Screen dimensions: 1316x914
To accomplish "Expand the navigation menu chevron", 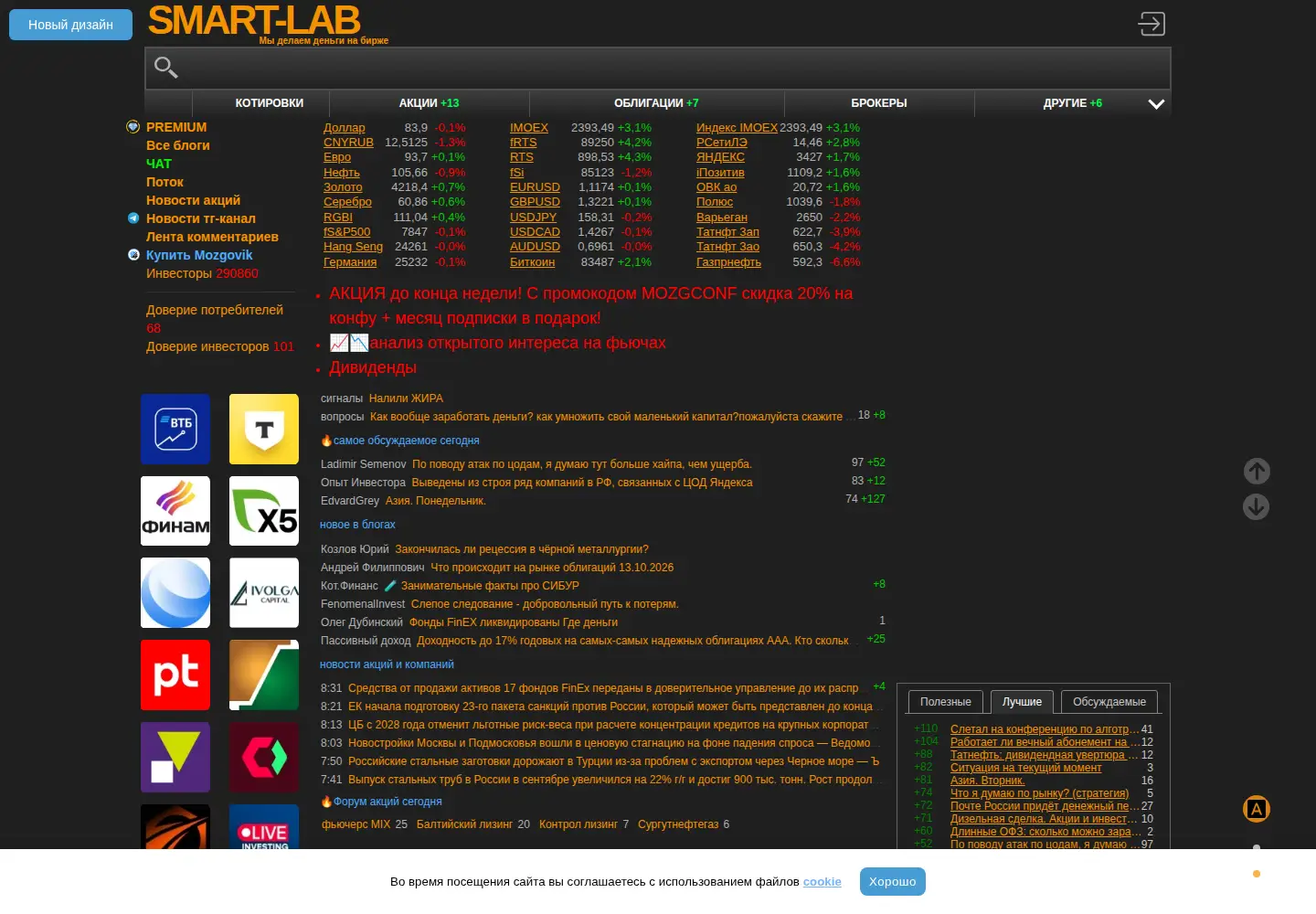I will (x=1156, y=104).
